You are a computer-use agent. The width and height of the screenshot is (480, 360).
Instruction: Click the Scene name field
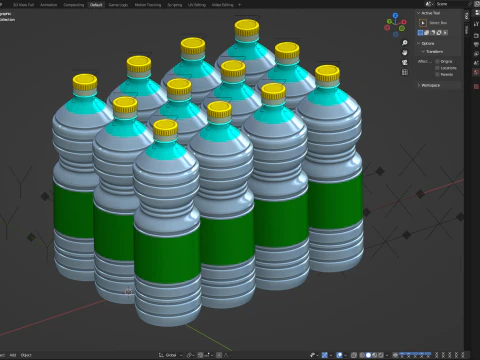tap(452, 4)
